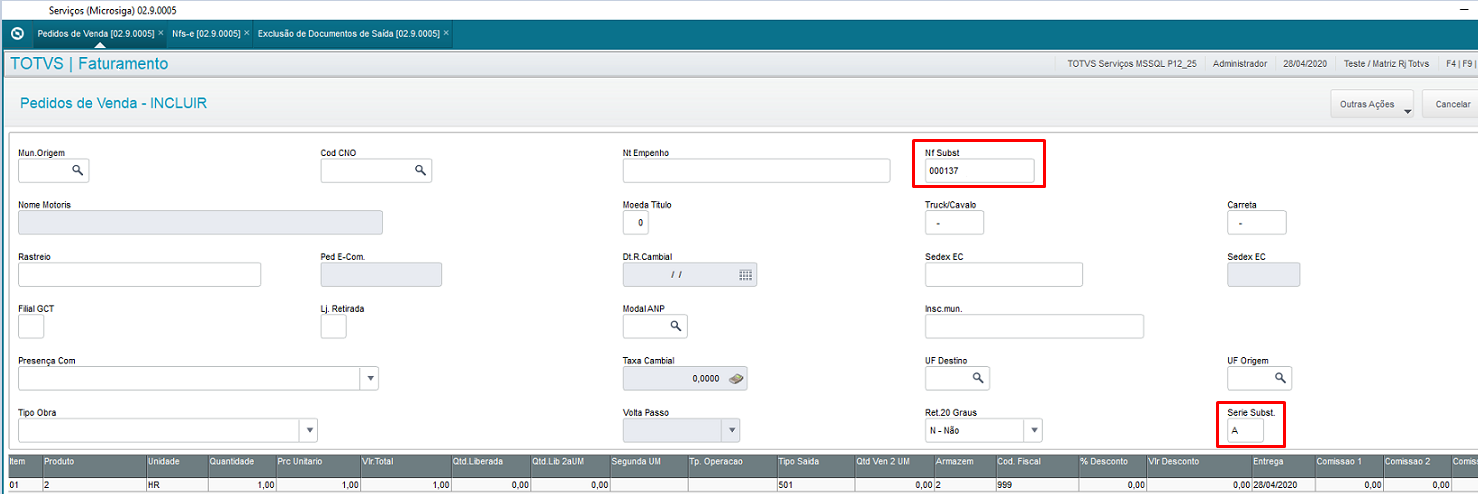The height and width of the screenshot is (494, 1478).
Task: Switch to Pedidos de Venda tab
Action: (x=95, y=33)
